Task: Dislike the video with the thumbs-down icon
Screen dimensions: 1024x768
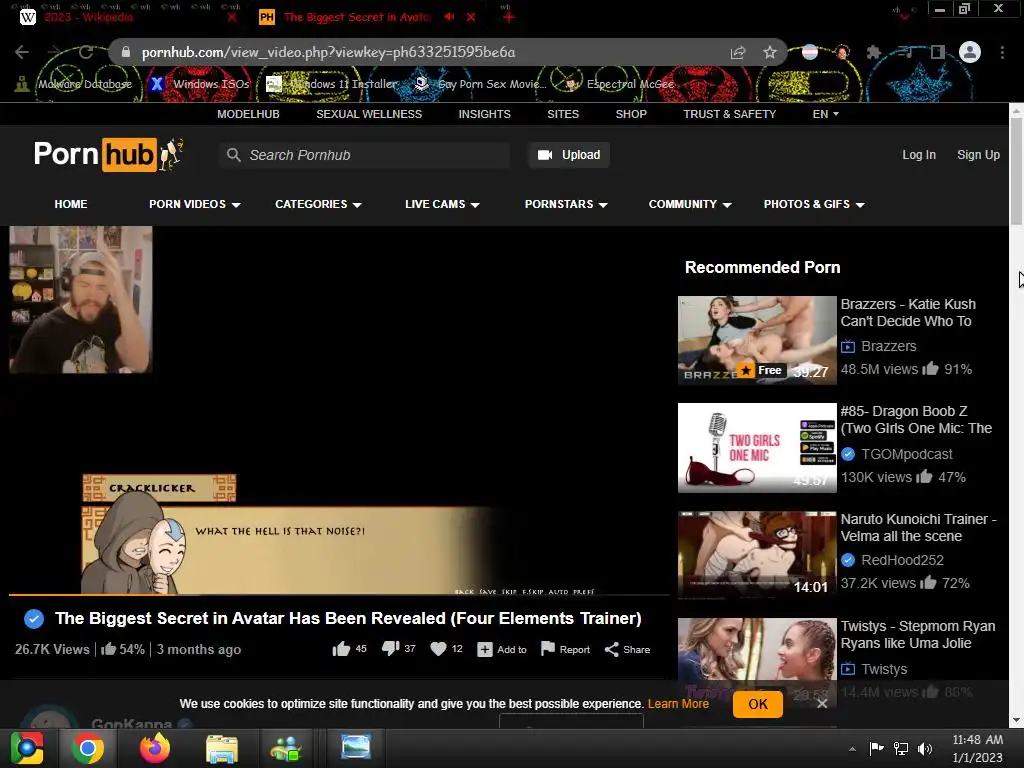Action: point(391,648)
